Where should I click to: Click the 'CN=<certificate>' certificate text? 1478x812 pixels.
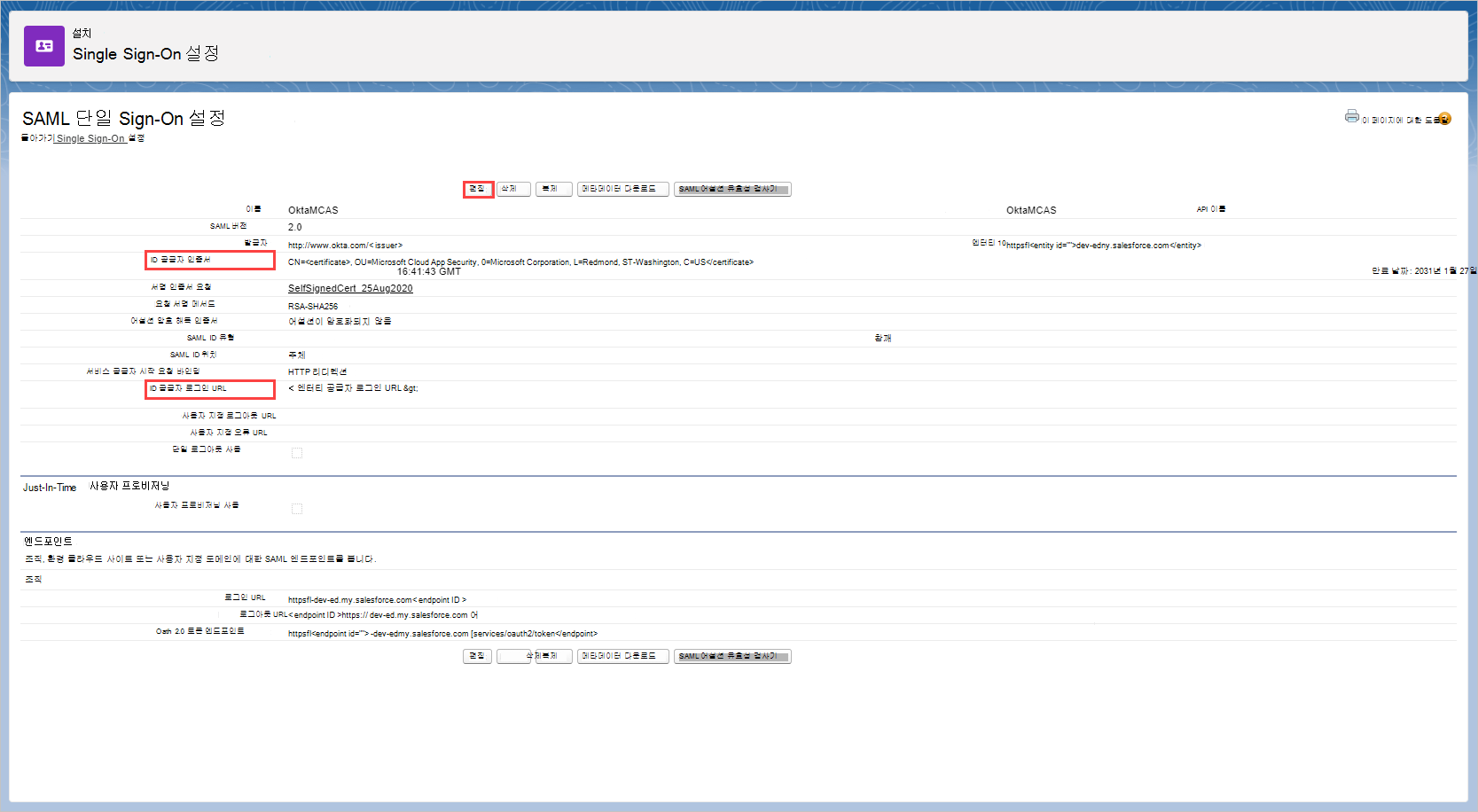pyautogui.click(x=520, y=262)
